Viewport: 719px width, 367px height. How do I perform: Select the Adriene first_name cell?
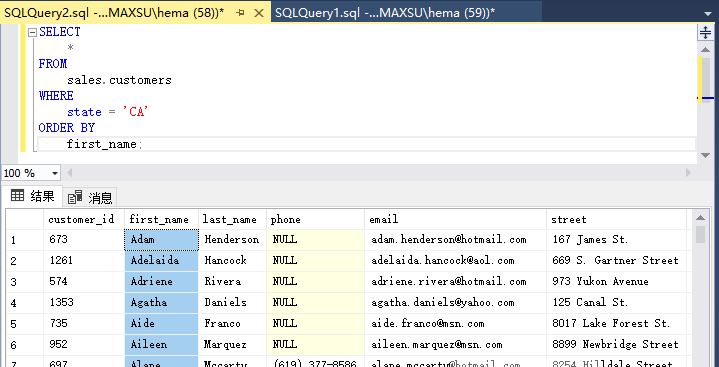161,281
